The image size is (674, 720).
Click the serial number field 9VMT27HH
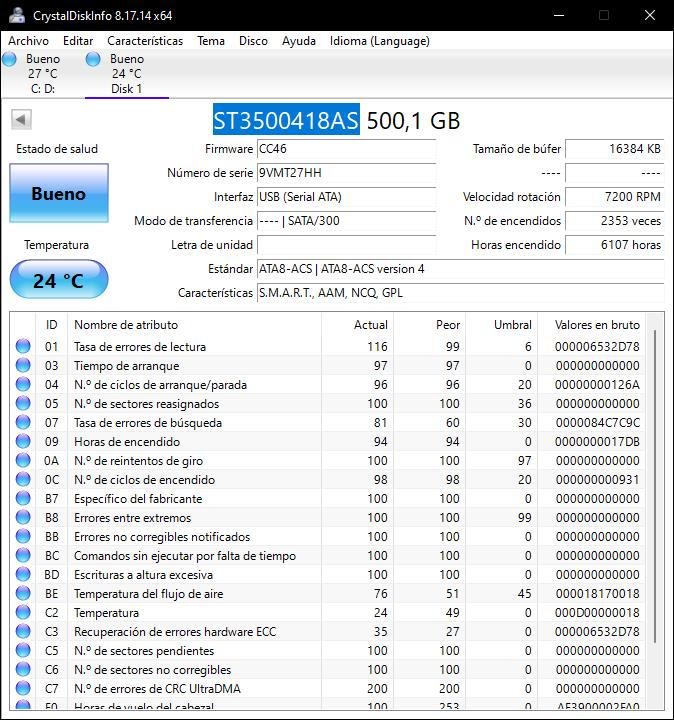pos(346,173)
